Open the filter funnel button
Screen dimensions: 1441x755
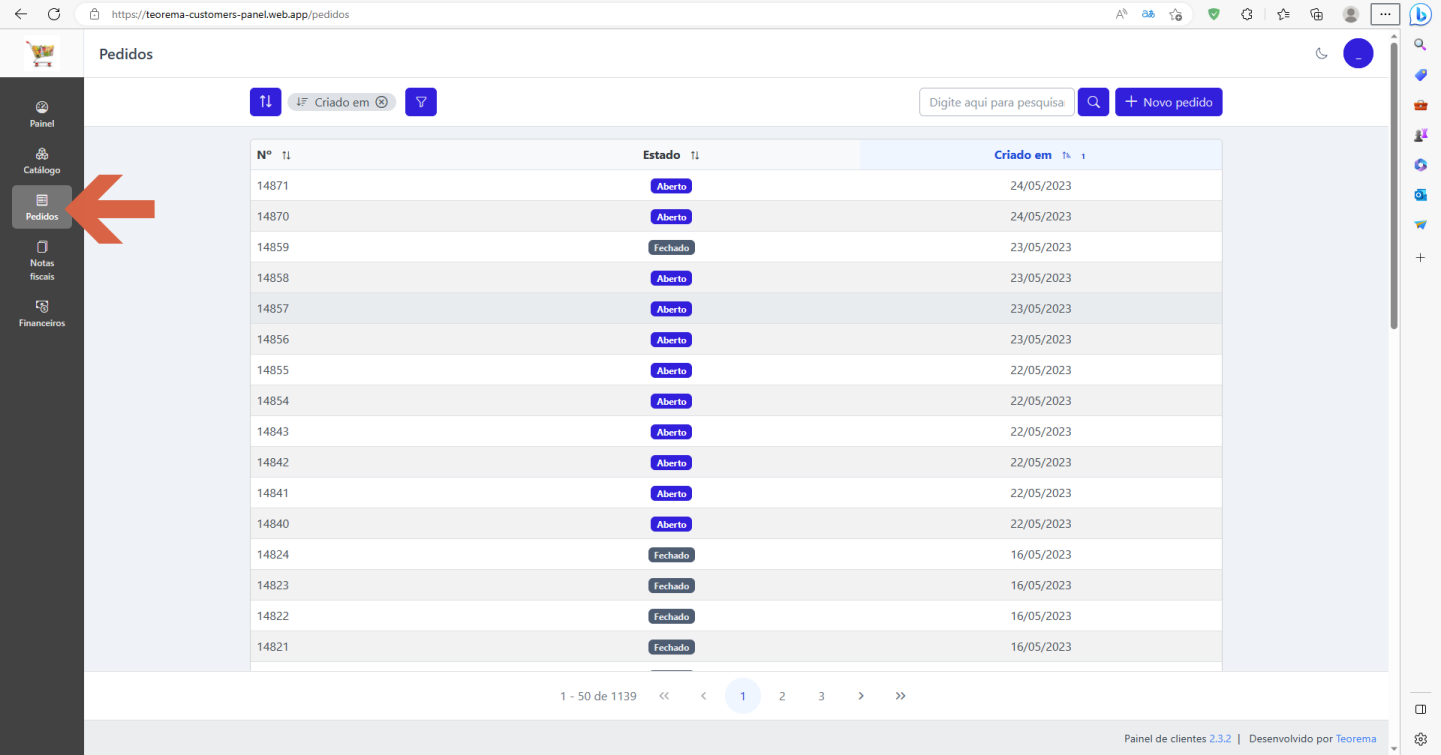(x=421, y=102)
